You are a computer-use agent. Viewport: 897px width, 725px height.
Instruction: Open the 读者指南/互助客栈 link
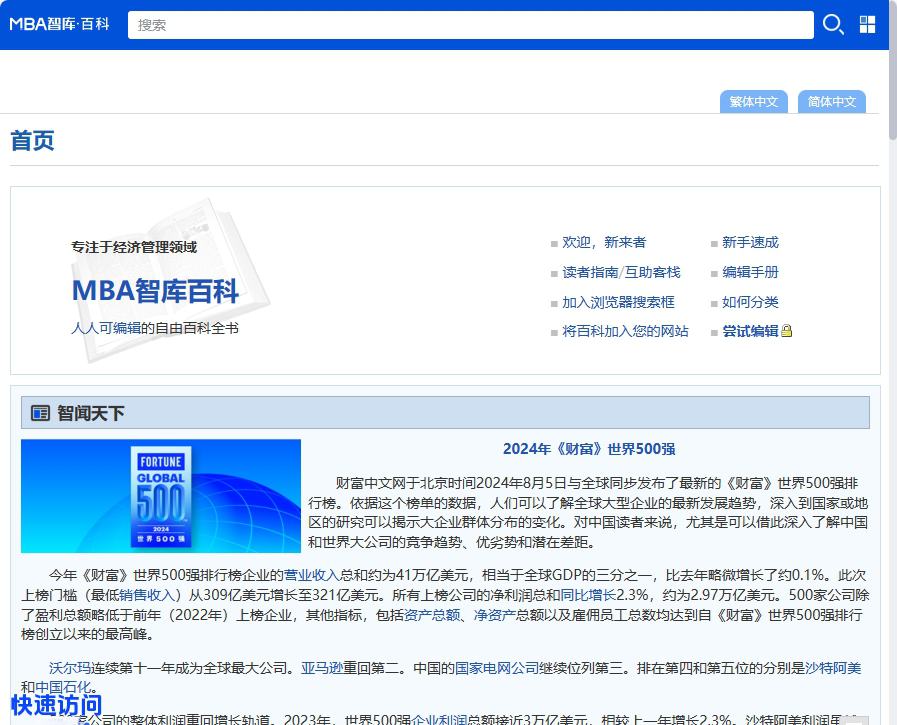pos(620,271)
